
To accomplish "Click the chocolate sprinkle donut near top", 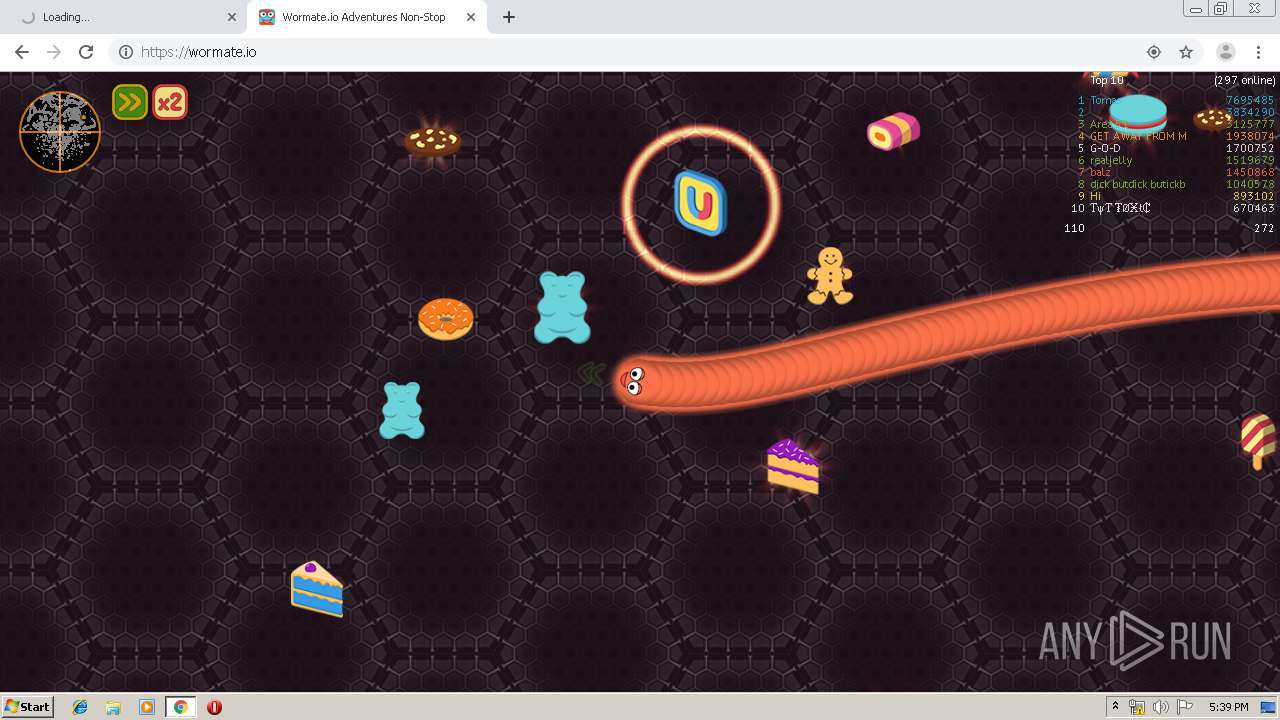I will click(x=433, y=141).
